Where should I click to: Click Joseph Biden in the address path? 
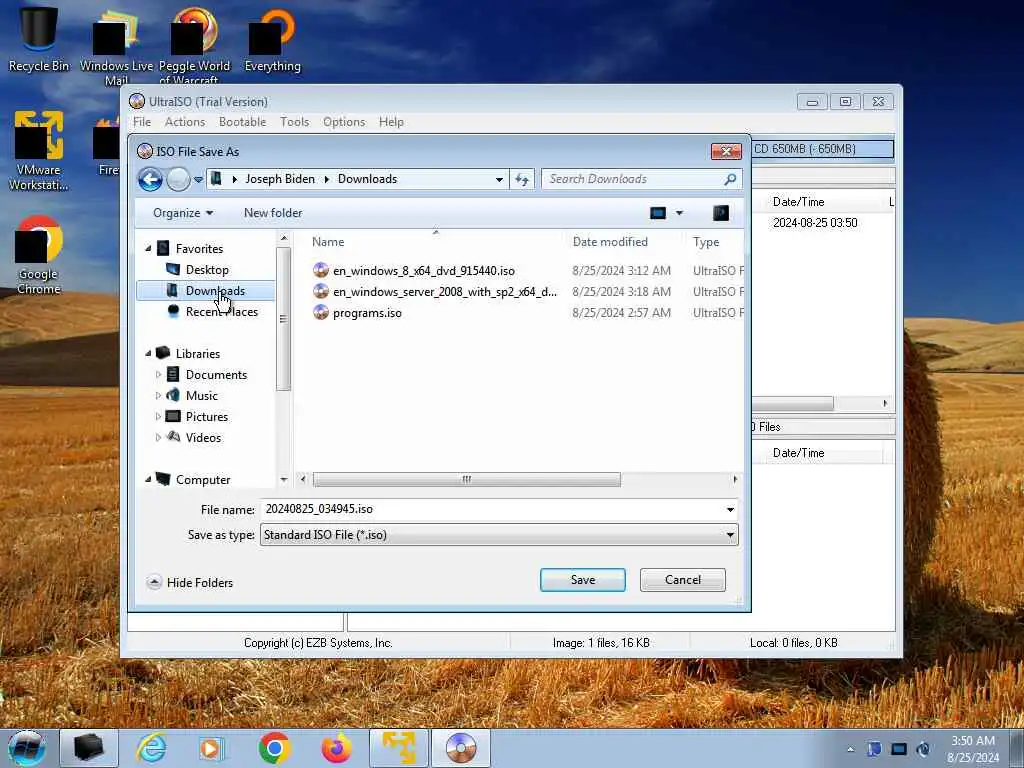pyautogui.click(x=280, y=179)
